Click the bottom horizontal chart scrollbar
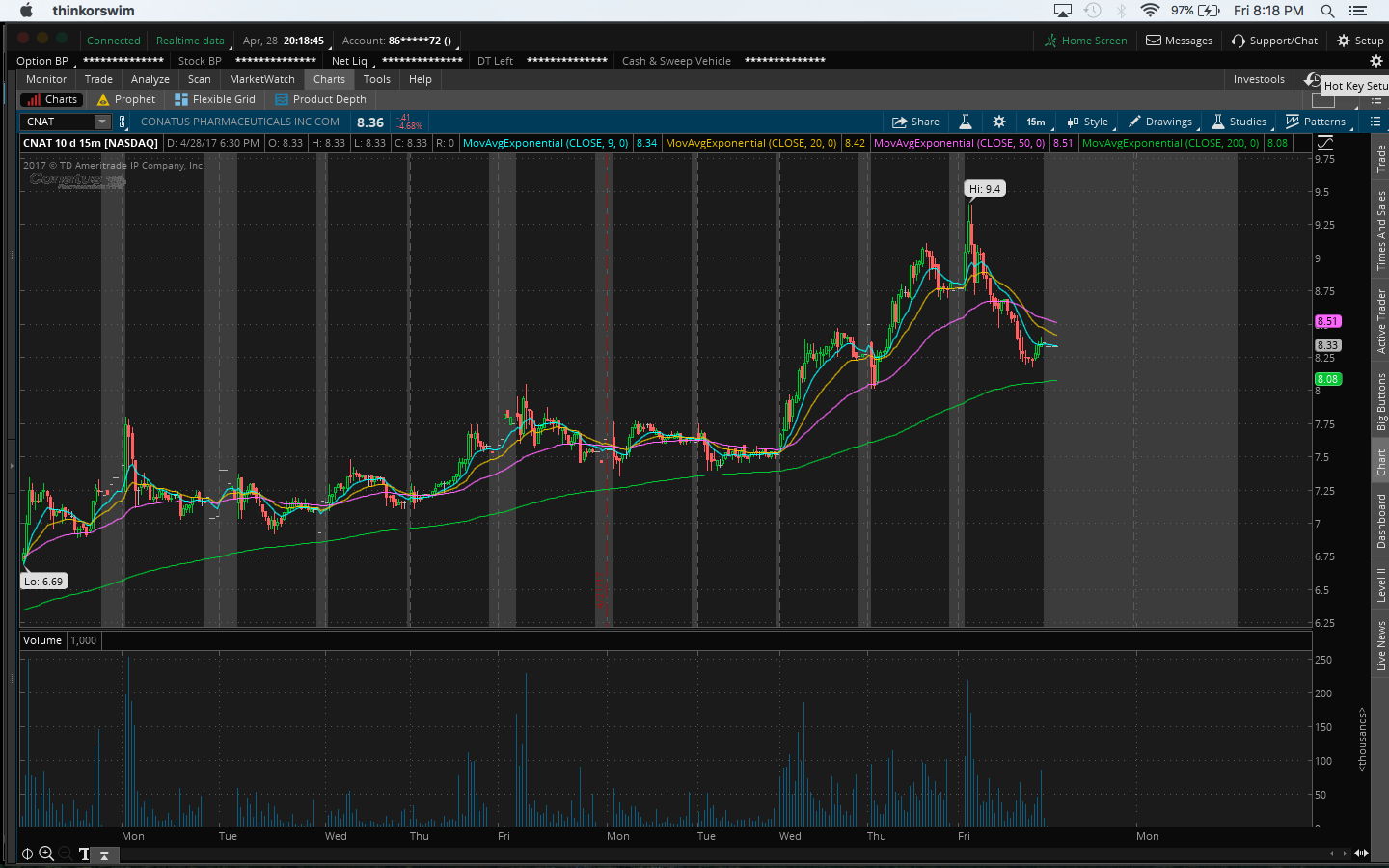The width and height of the screenshot is (1389, 868). tap(675, 853)
